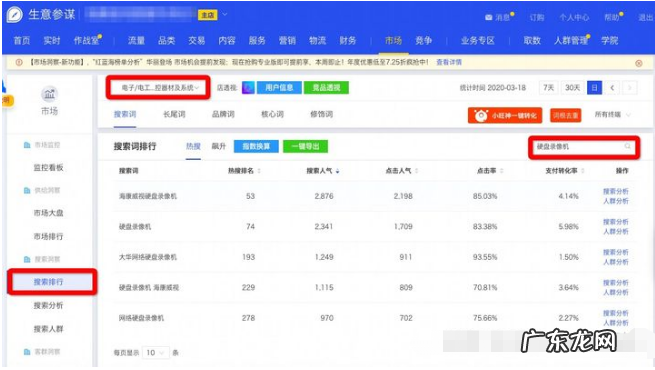Open the 品类 menu

166,41
